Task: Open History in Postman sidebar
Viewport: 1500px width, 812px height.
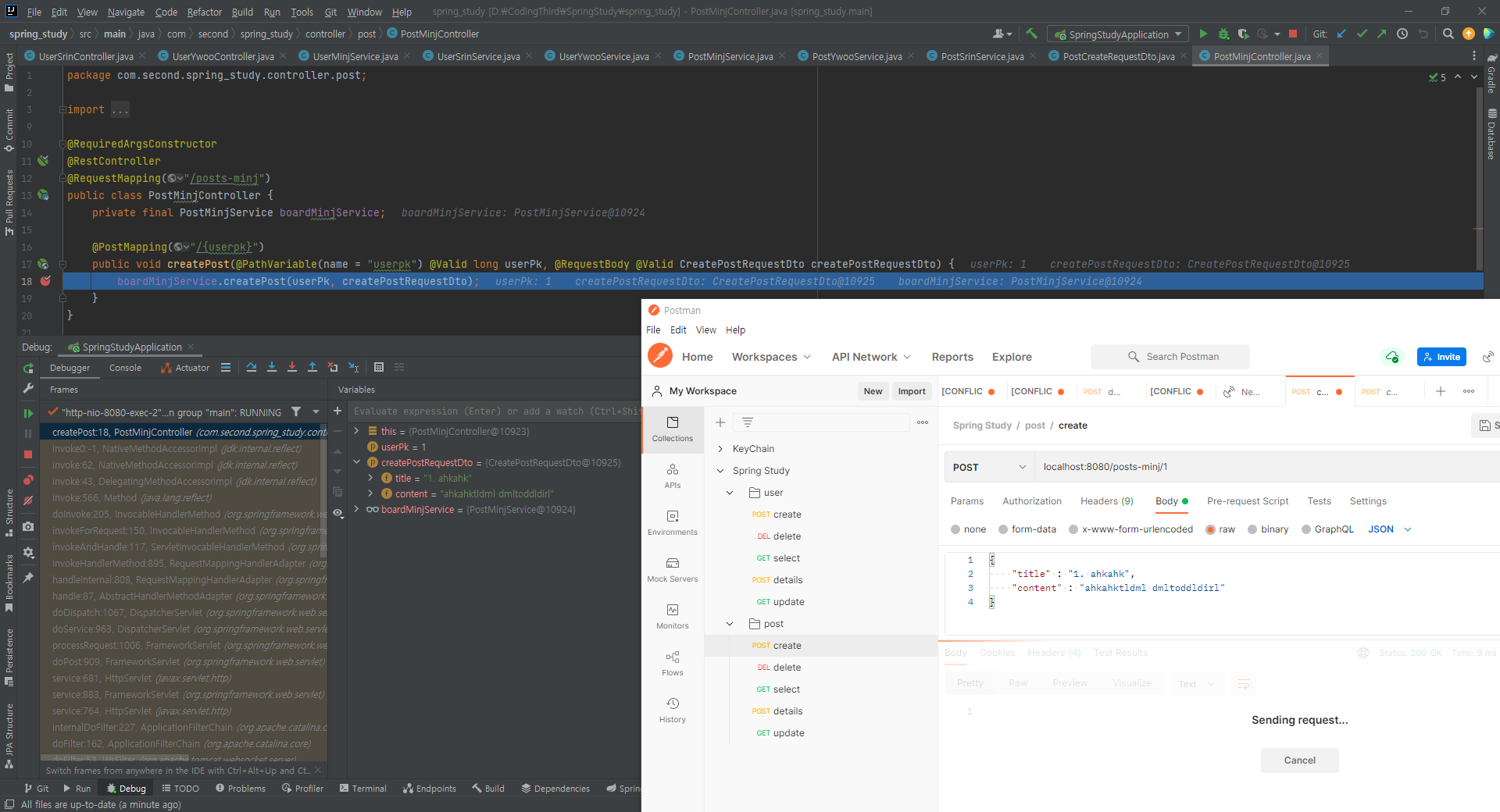Action: coord(673,710)
